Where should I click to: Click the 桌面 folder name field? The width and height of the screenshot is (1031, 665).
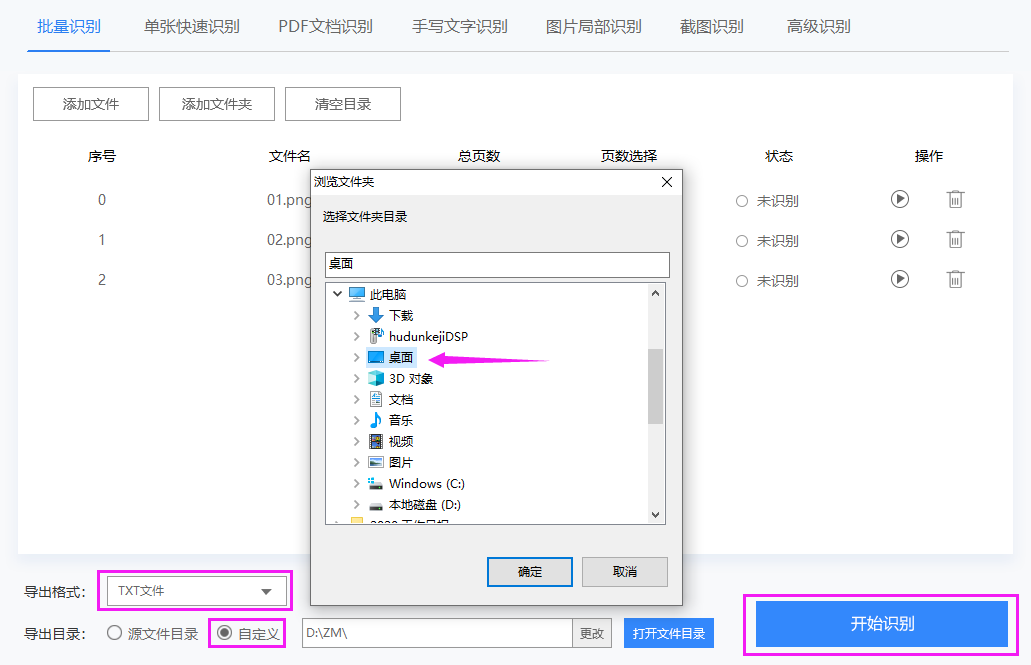(497, 264)
